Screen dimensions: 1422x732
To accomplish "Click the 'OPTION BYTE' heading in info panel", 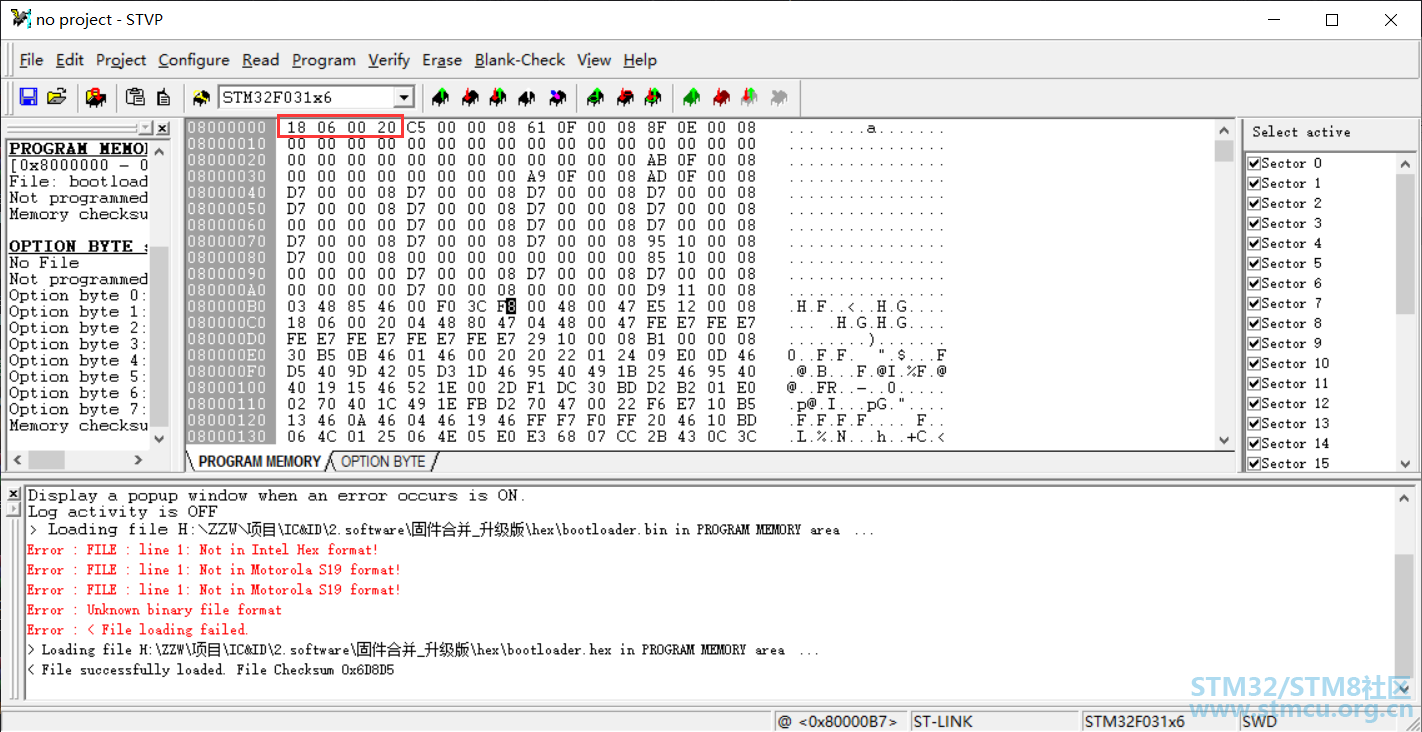I will click(x=78, y=246).
